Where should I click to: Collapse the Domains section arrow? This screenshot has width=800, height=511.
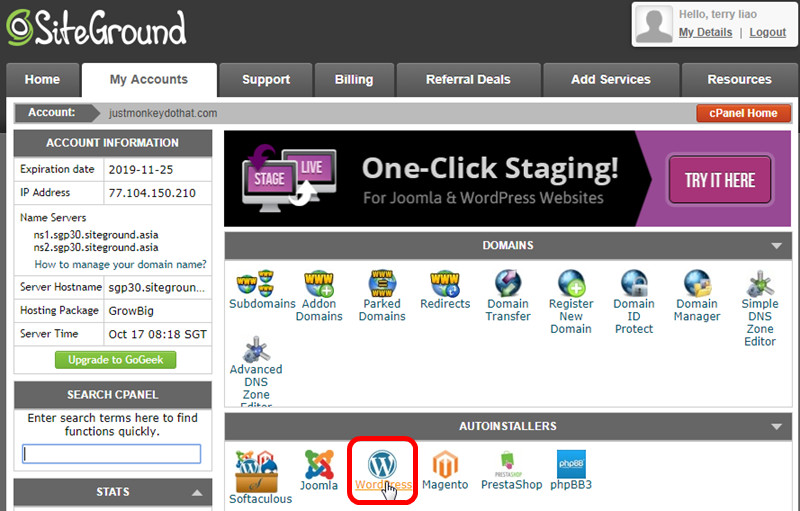pos(777,246)
